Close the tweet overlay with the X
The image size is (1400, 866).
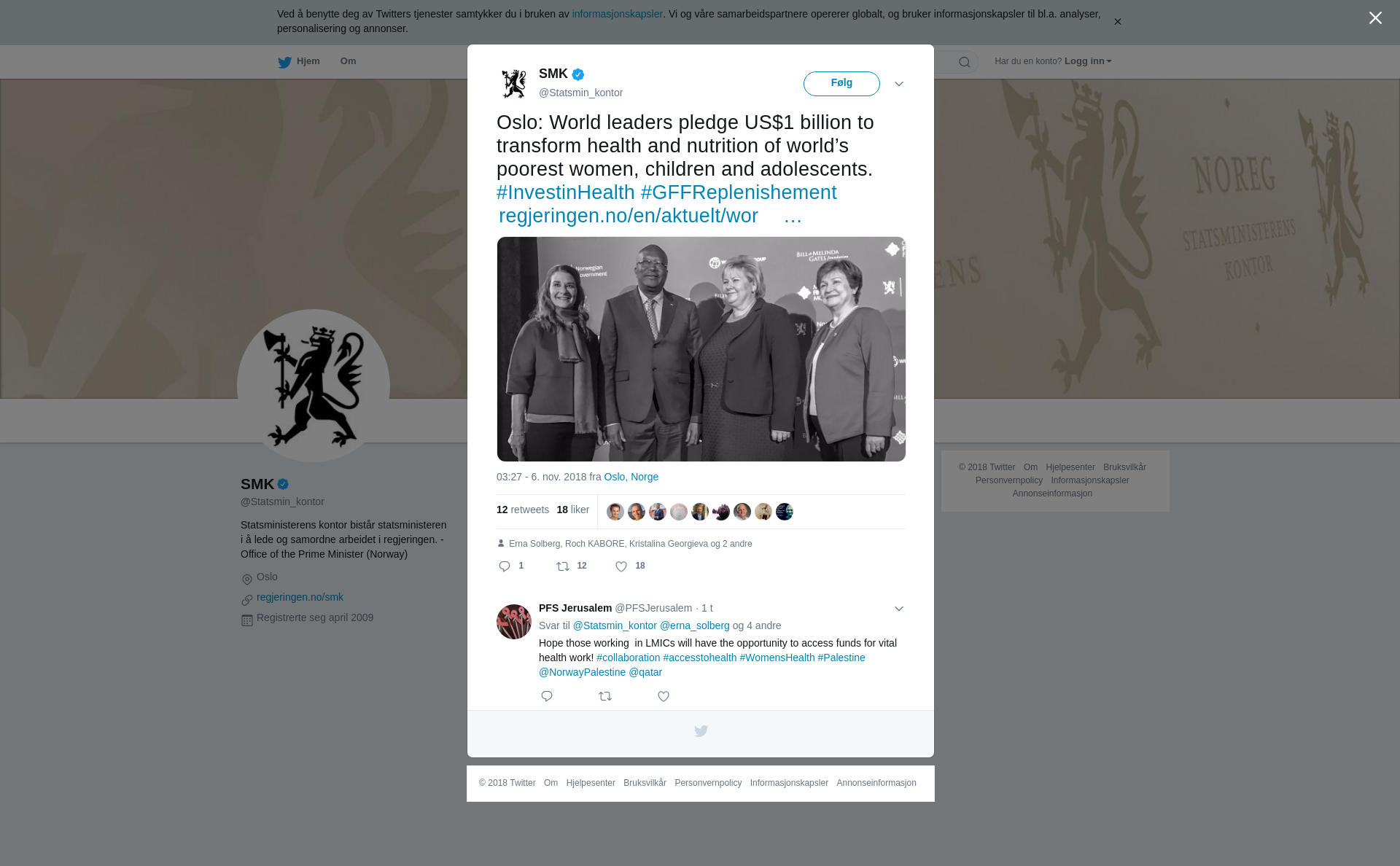point(1375,18)
